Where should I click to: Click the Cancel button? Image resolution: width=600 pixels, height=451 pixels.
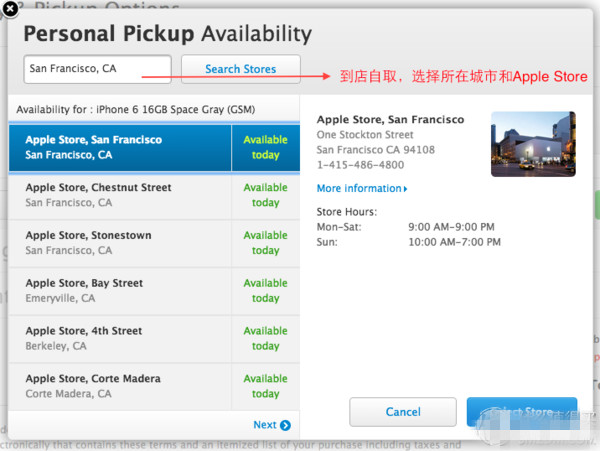[402, 411]
